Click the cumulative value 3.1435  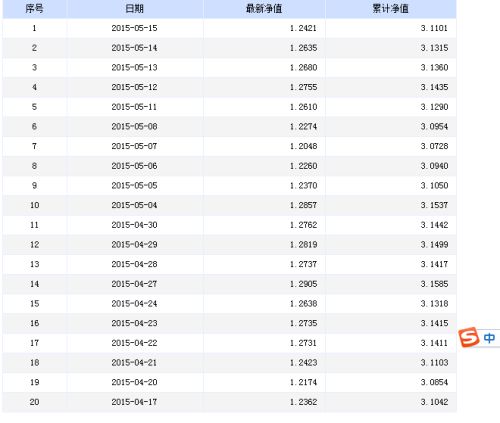pyautogui.click(x=434, y=87)
